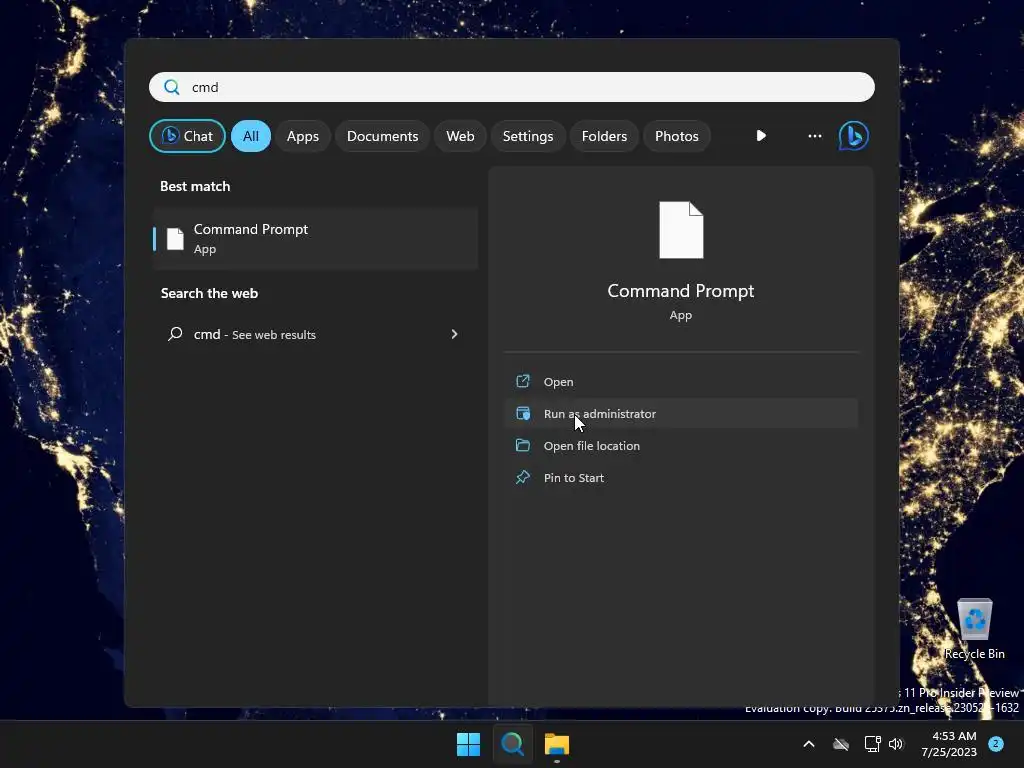Select the Recycle Bin desktop icon
This screenshot has height=768, width=1024.
pyautogui.click(x=974, y=629)
